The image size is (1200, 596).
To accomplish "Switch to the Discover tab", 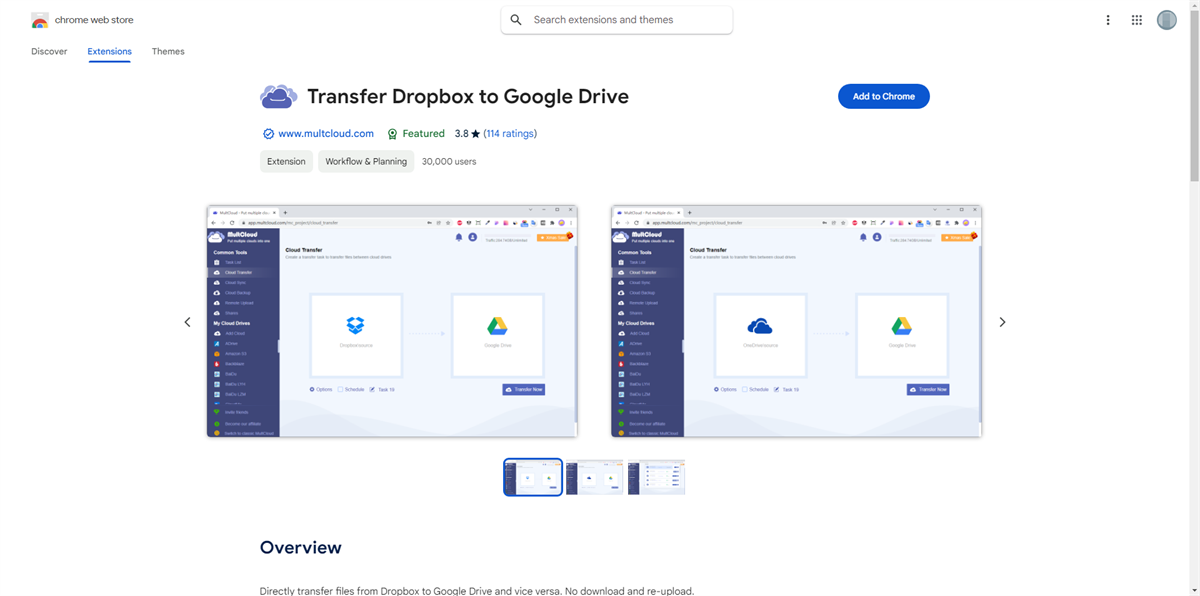I will coord(49,51).
